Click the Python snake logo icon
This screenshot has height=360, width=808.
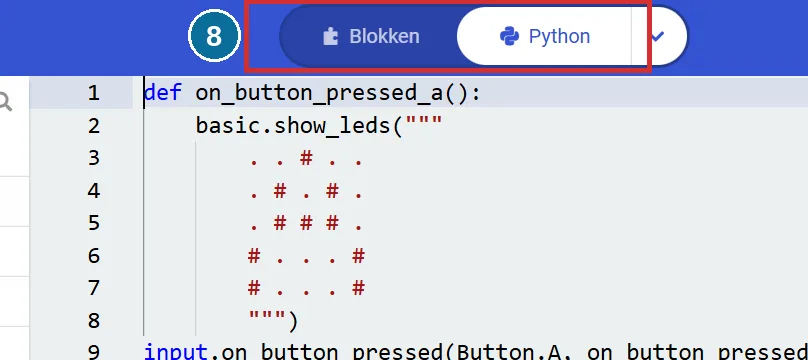[x=509, y=37]
